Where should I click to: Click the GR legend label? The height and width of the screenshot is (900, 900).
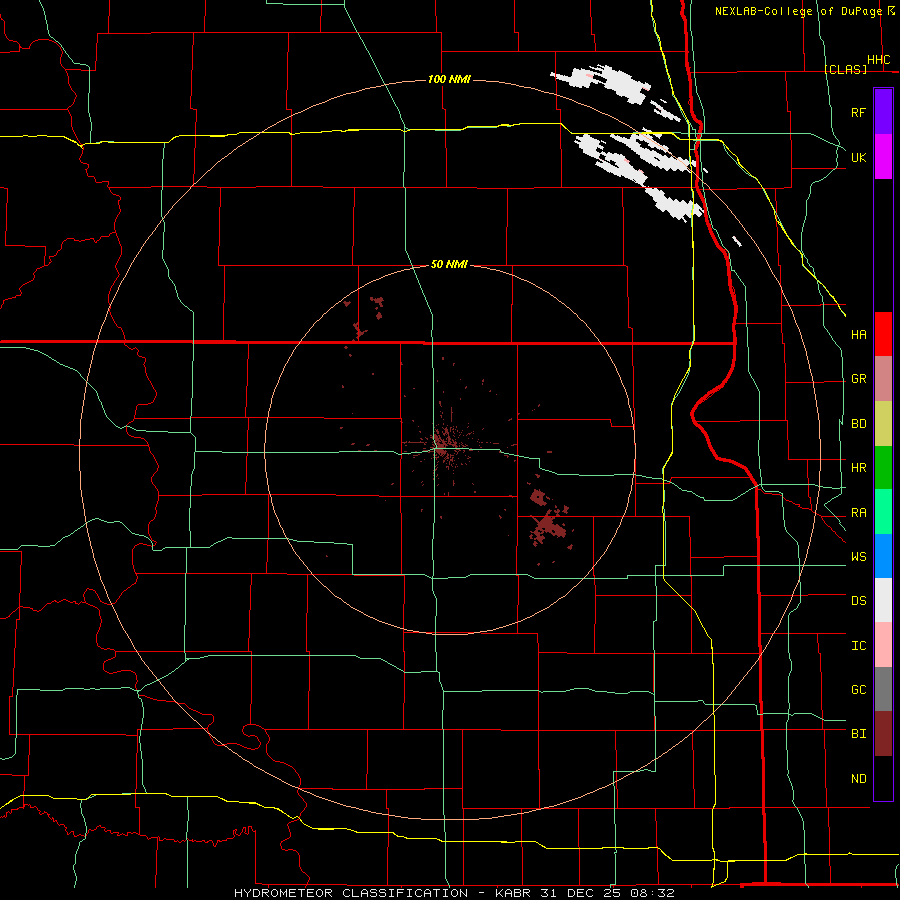tap(858, 379)
